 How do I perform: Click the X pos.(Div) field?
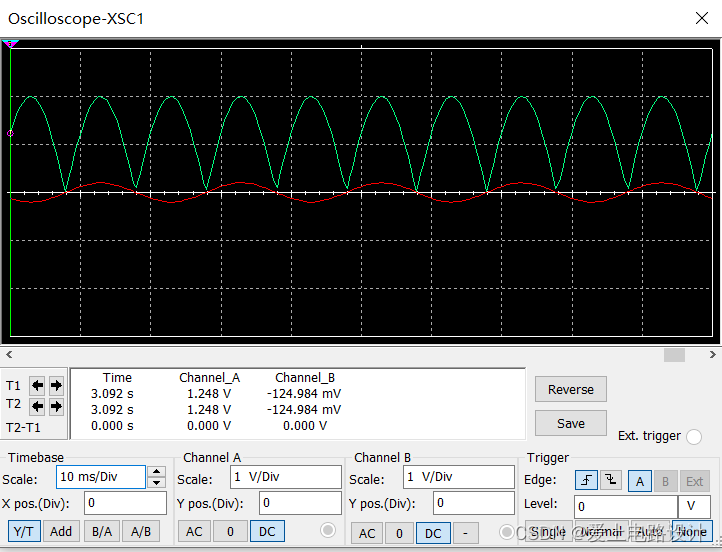coord(125,503)
